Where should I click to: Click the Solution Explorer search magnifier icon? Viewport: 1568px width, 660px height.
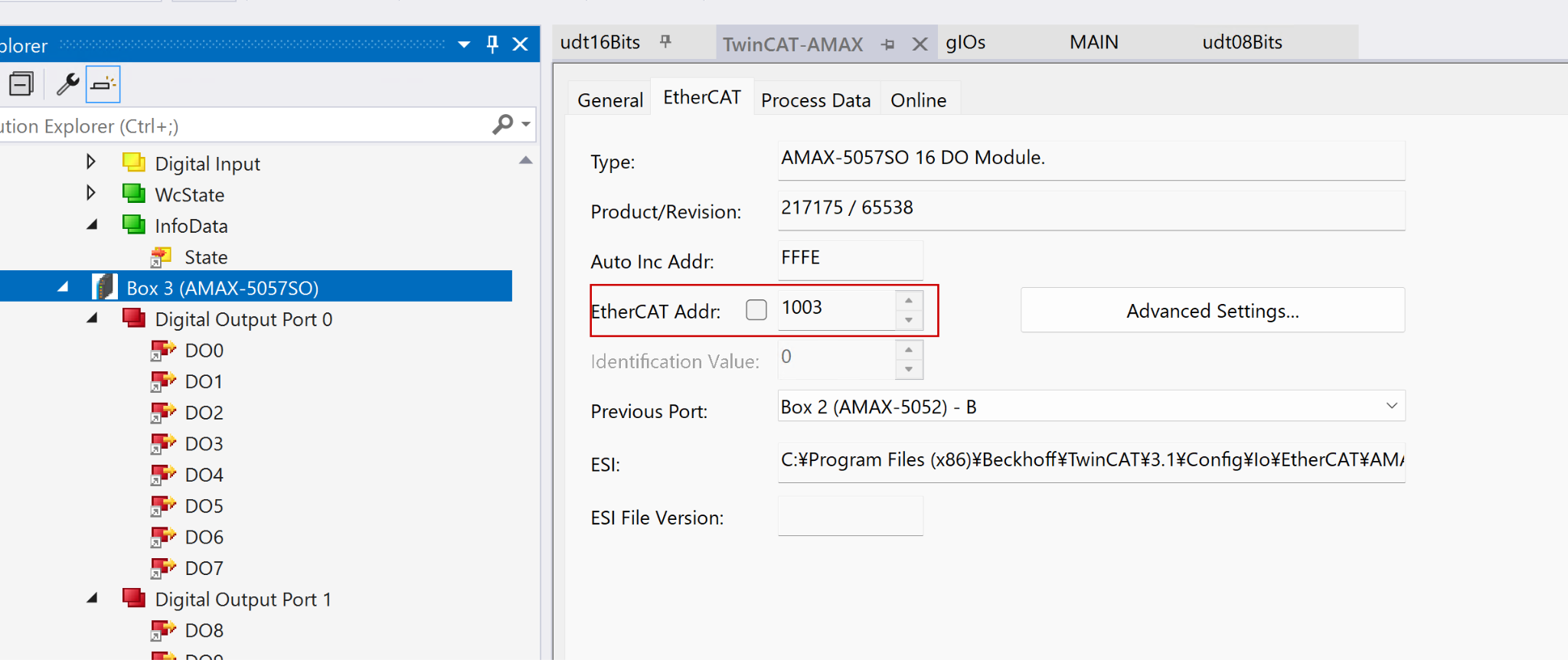coord(503,124)
